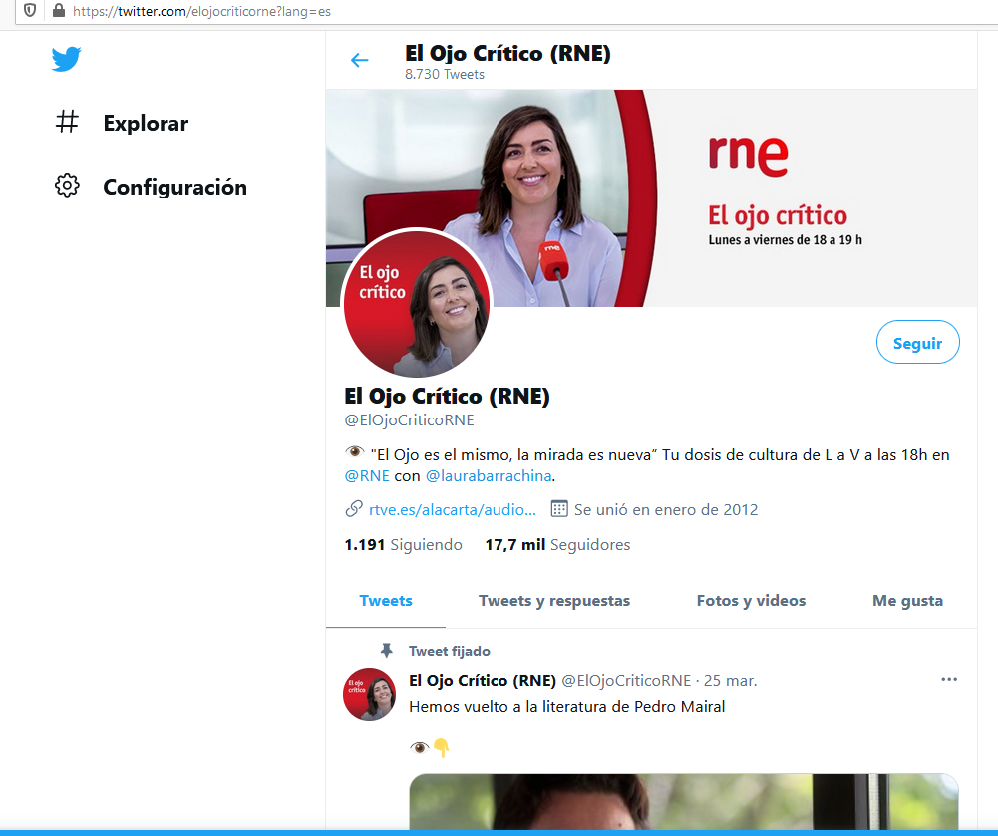Click the pinned tweet's small avatar
Screen dimensions: 998x836
pyautogui.click(x=369, y=694)
